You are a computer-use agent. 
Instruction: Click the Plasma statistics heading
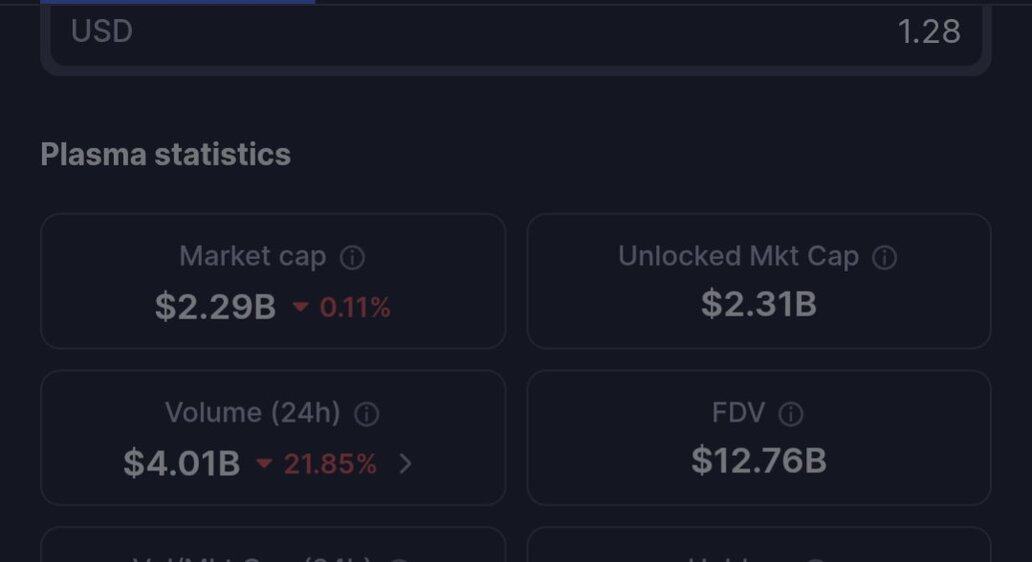click(x=166, y=155)
